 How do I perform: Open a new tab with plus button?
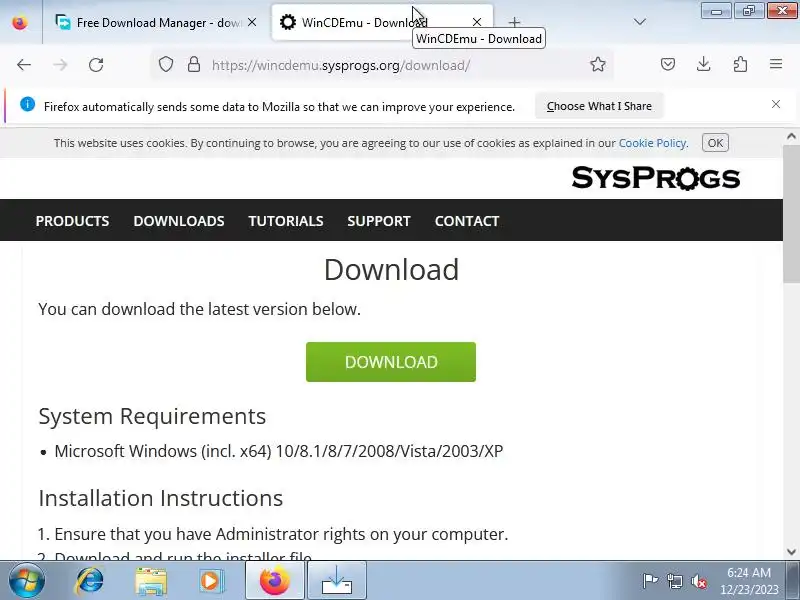click(514, 22)
